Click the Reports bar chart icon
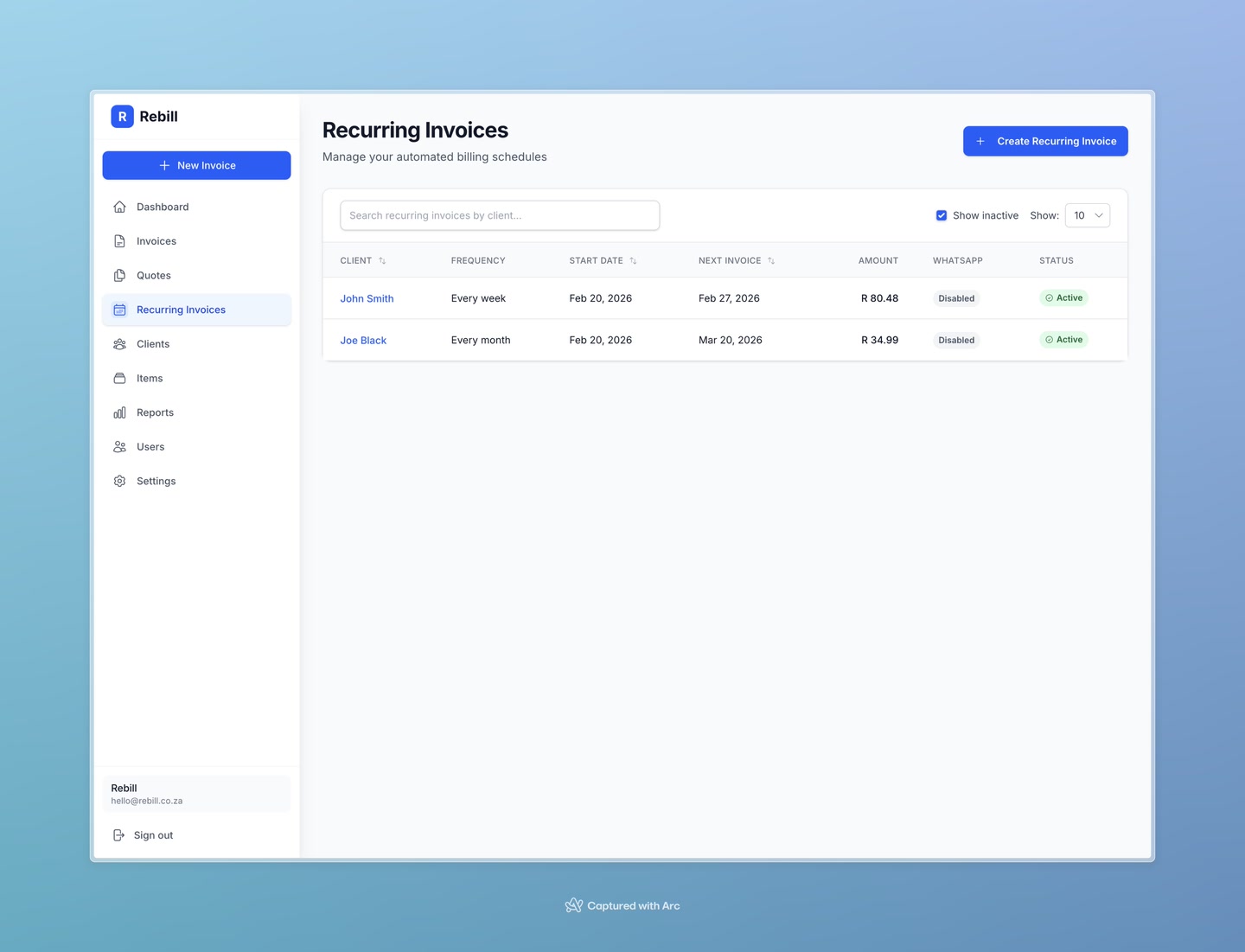Image resolution: width=1245 pixels, height=952 pixels. click(x=120, y=412)
